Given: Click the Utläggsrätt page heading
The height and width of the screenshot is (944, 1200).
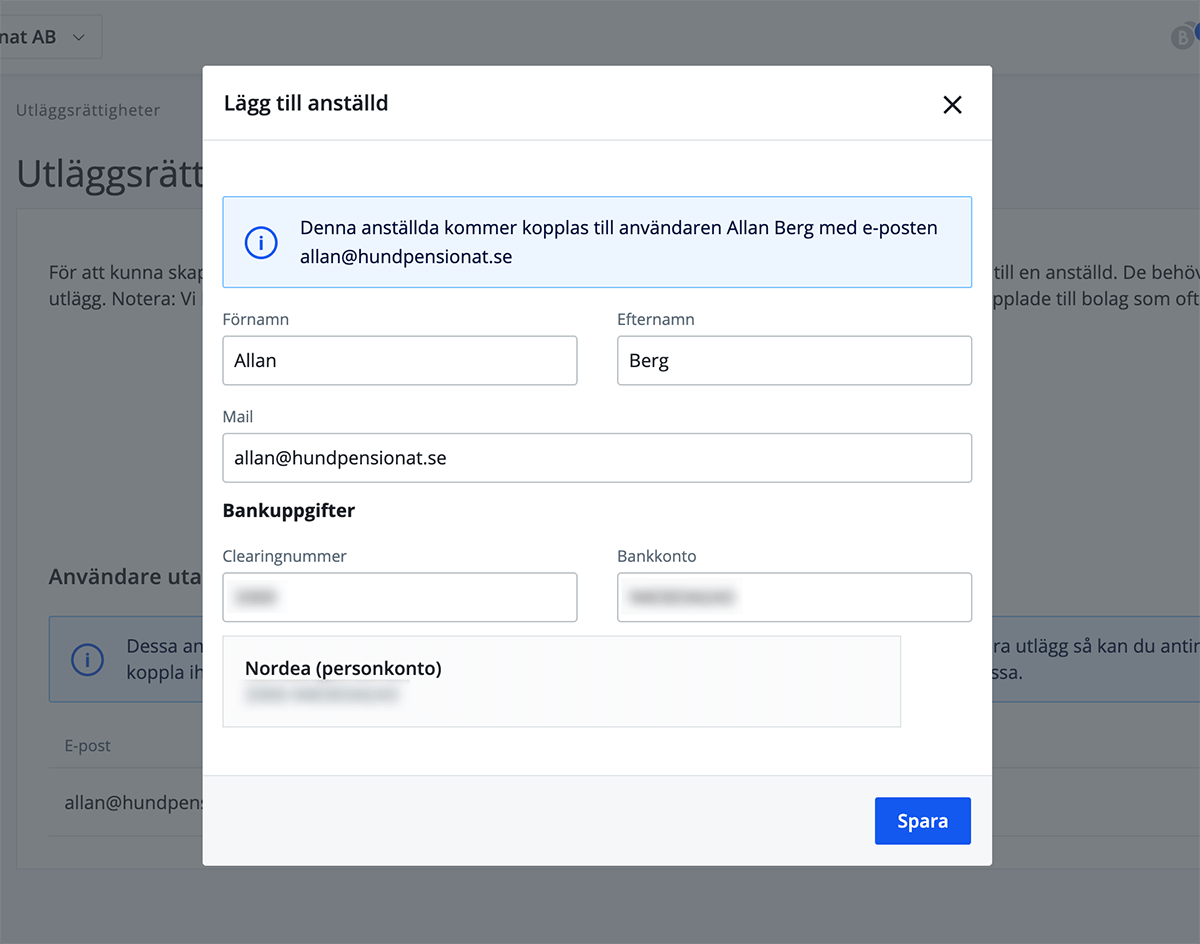Looking at the screenshot, I should (x=110, y=175).
